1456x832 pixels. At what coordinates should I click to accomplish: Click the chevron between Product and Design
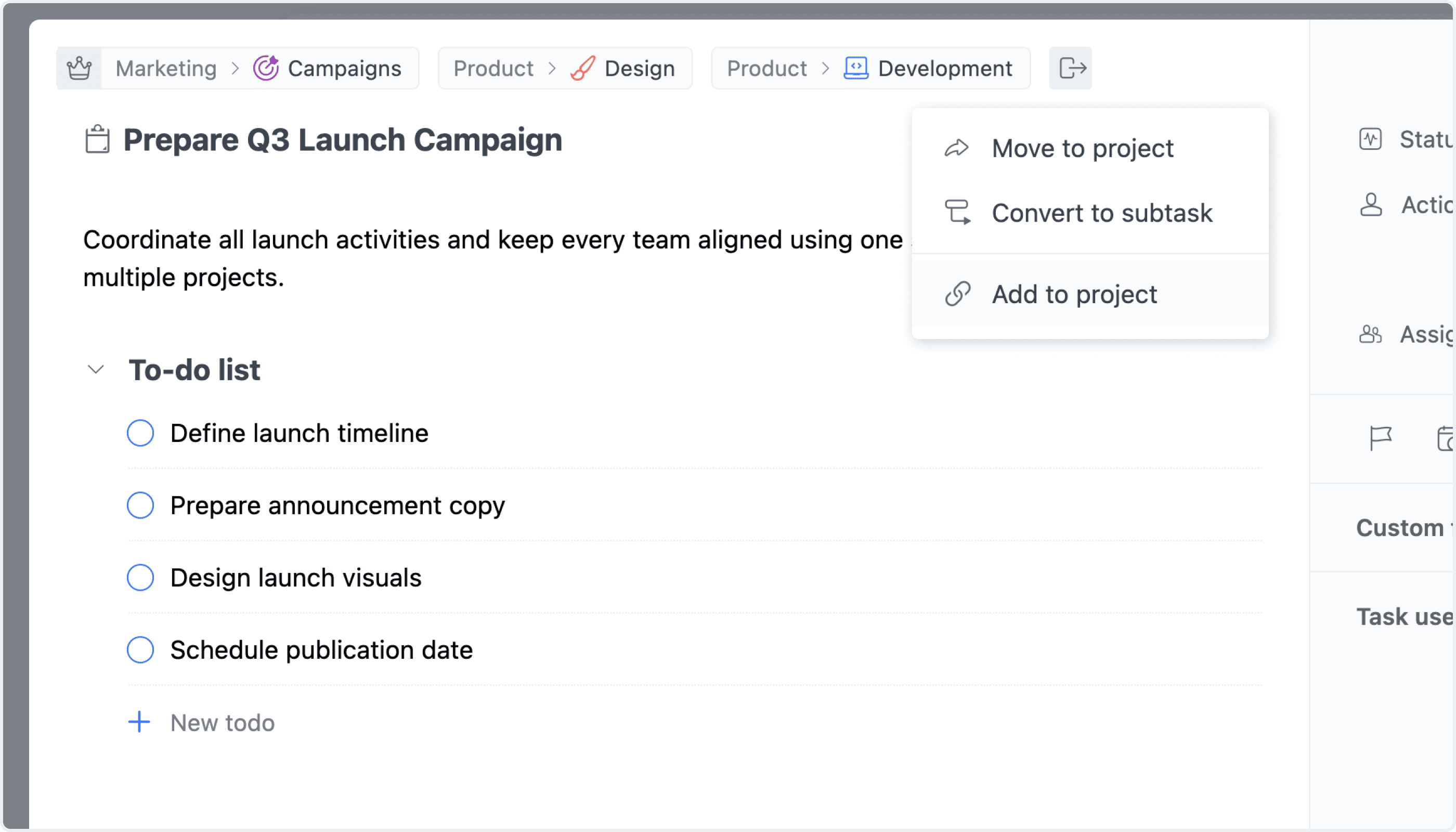click(552, 69)
